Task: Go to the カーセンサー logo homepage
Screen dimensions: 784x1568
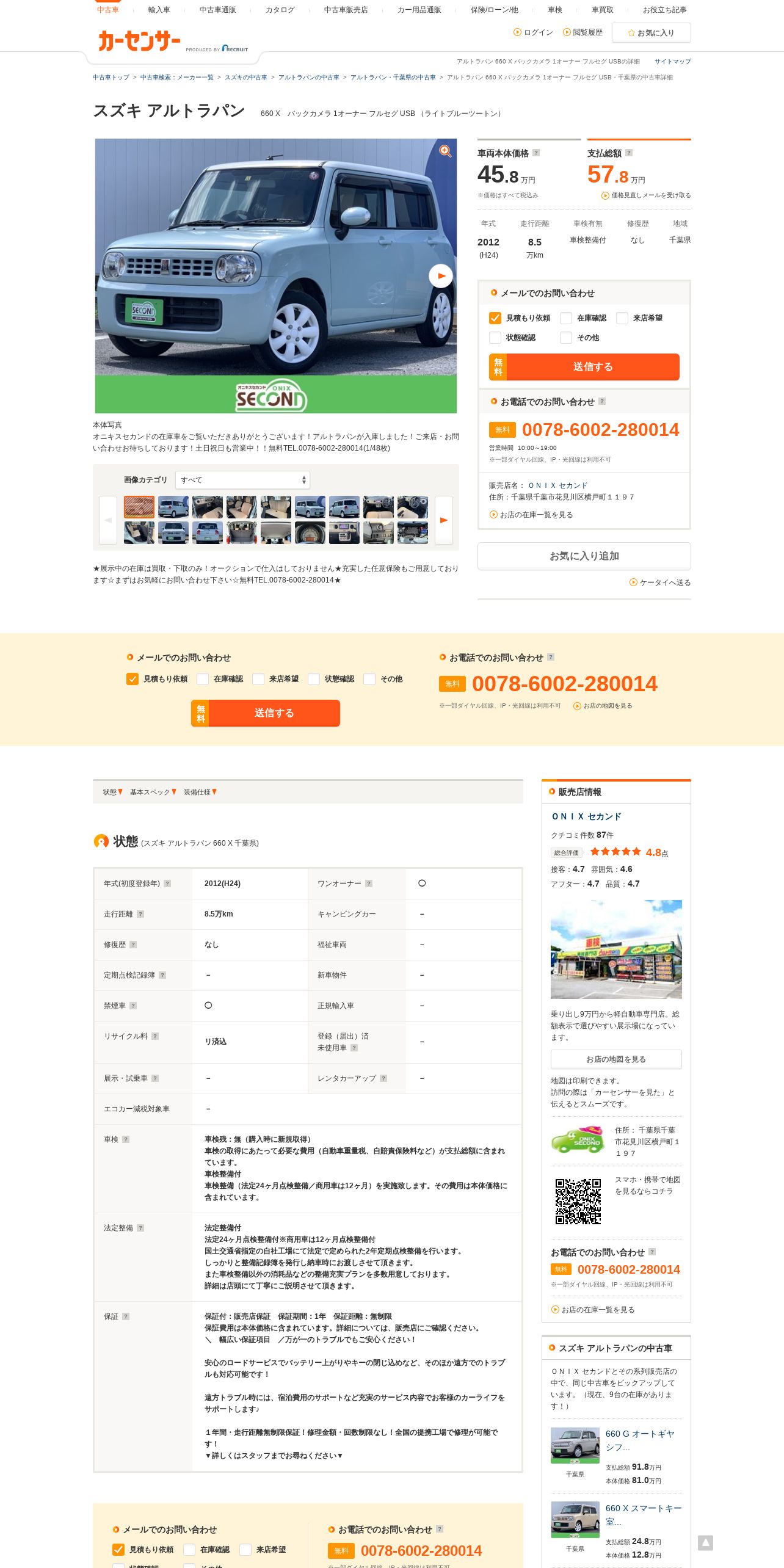Action: (x=139, y=41)
